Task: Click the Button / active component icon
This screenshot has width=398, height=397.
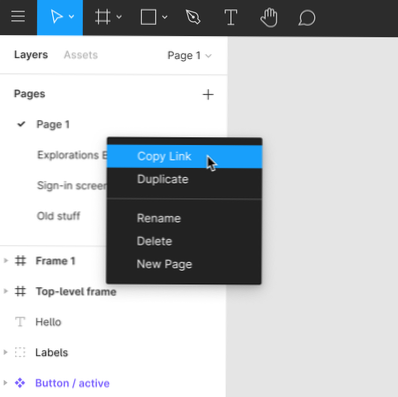Action: pyautogui.click(x=20, y=383)
